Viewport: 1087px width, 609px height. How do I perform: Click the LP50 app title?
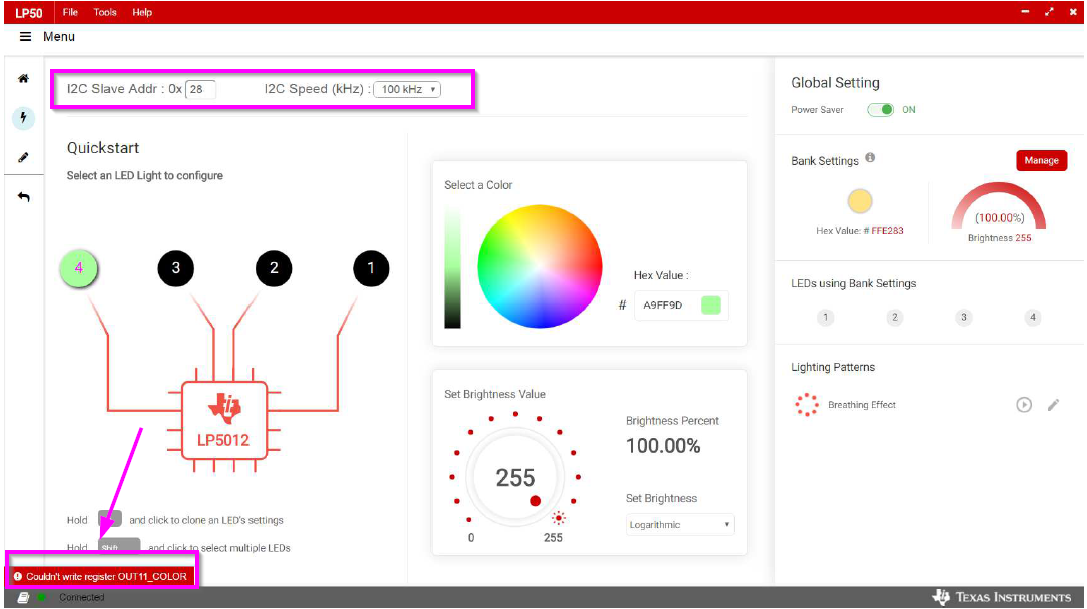pyautogui.click(x=28, y=13)
